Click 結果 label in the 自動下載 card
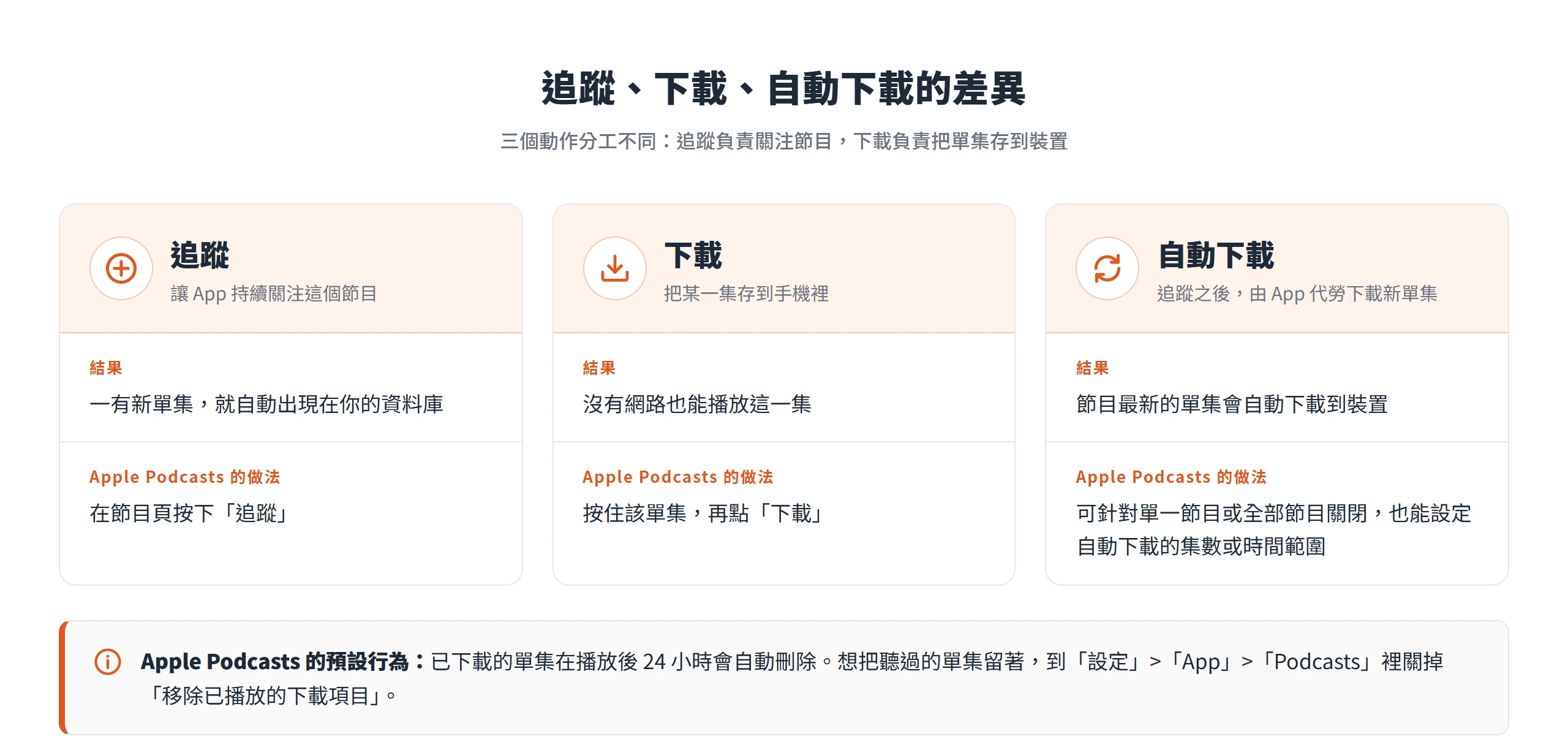This screenshot has height=750, width=1568. coord(1093,368)
